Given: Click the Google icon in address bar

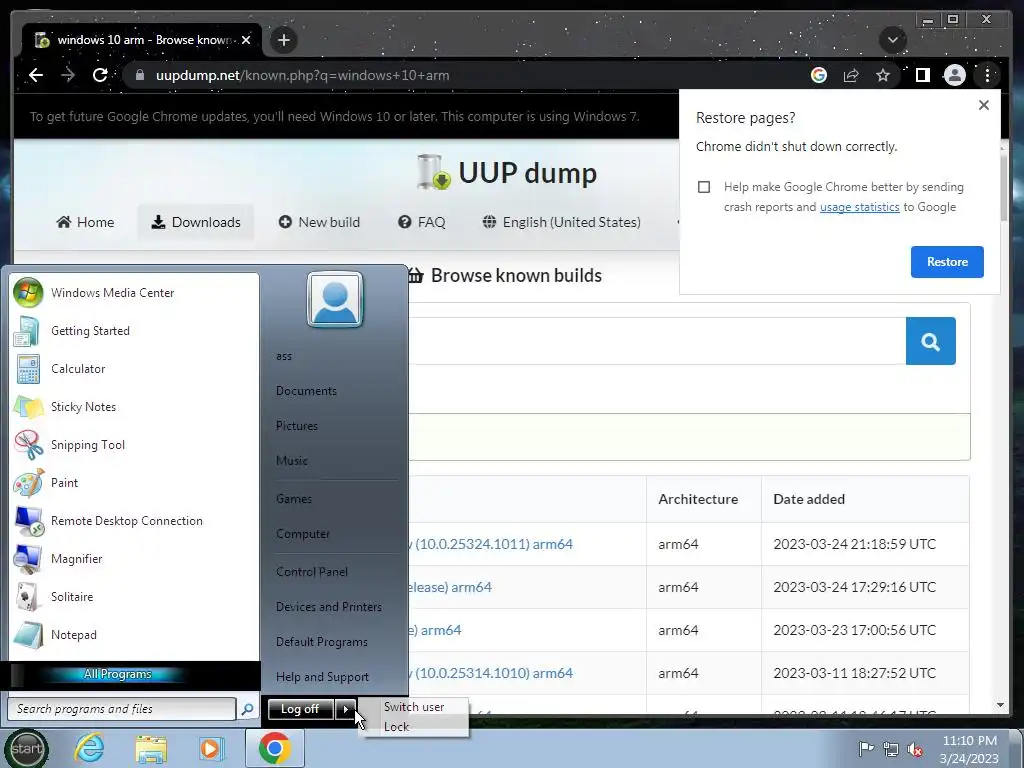Looking at the screenshot, I should (x=819, y=75).
